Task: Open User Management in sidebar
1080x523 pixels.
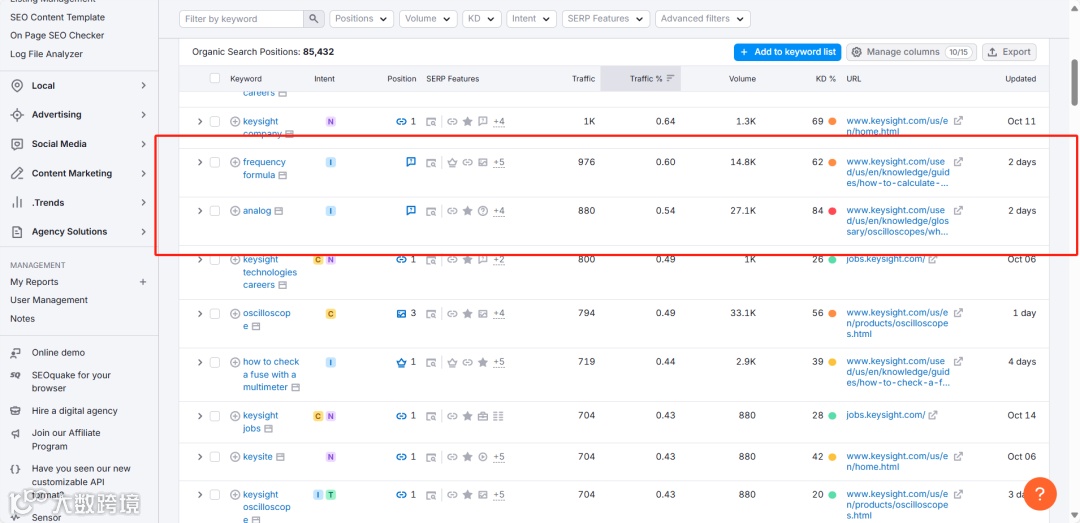Action: pyautogui.click(x=49, y=300)
